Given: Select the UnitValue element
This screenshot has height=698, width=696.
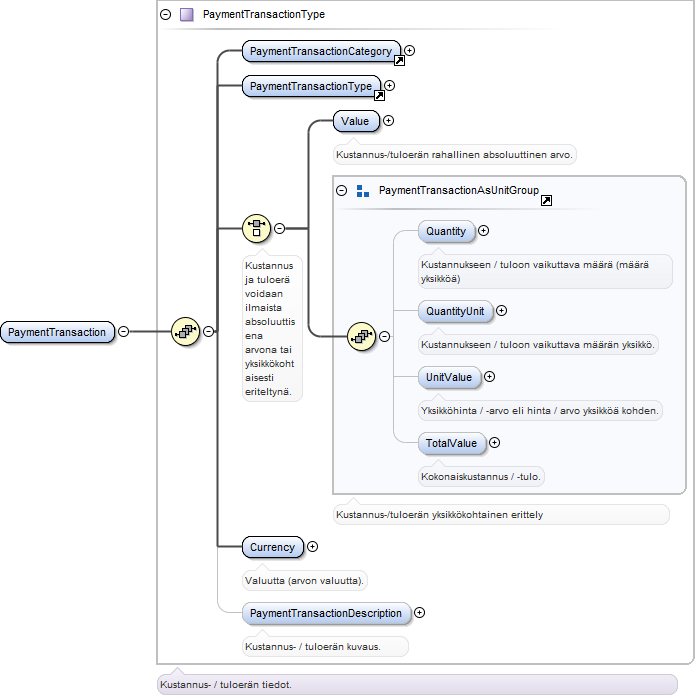Looking at the screenshot, I should (449, 377).
